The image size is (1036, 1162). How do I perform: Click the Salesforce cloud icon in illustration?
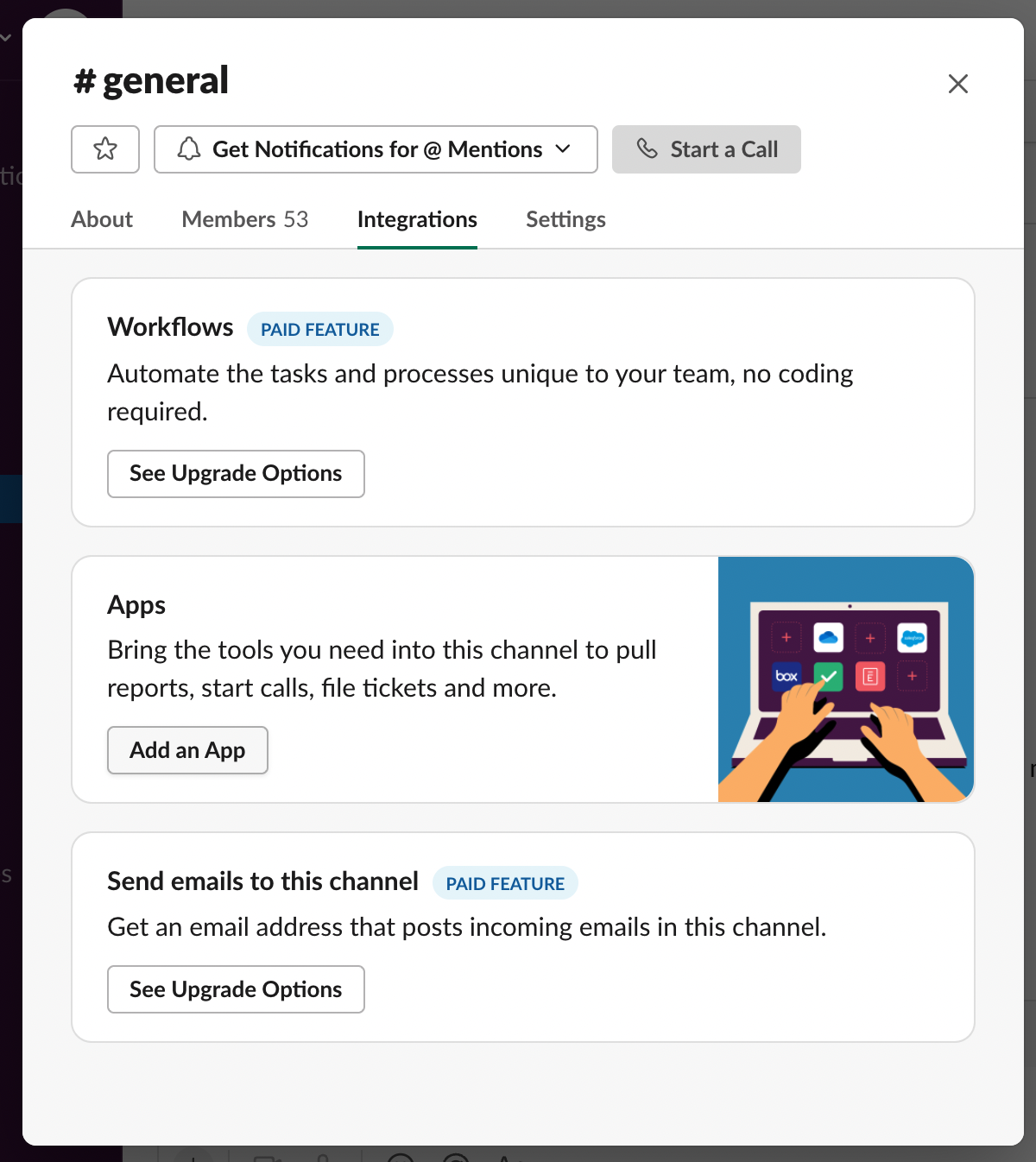click(912, 639)
